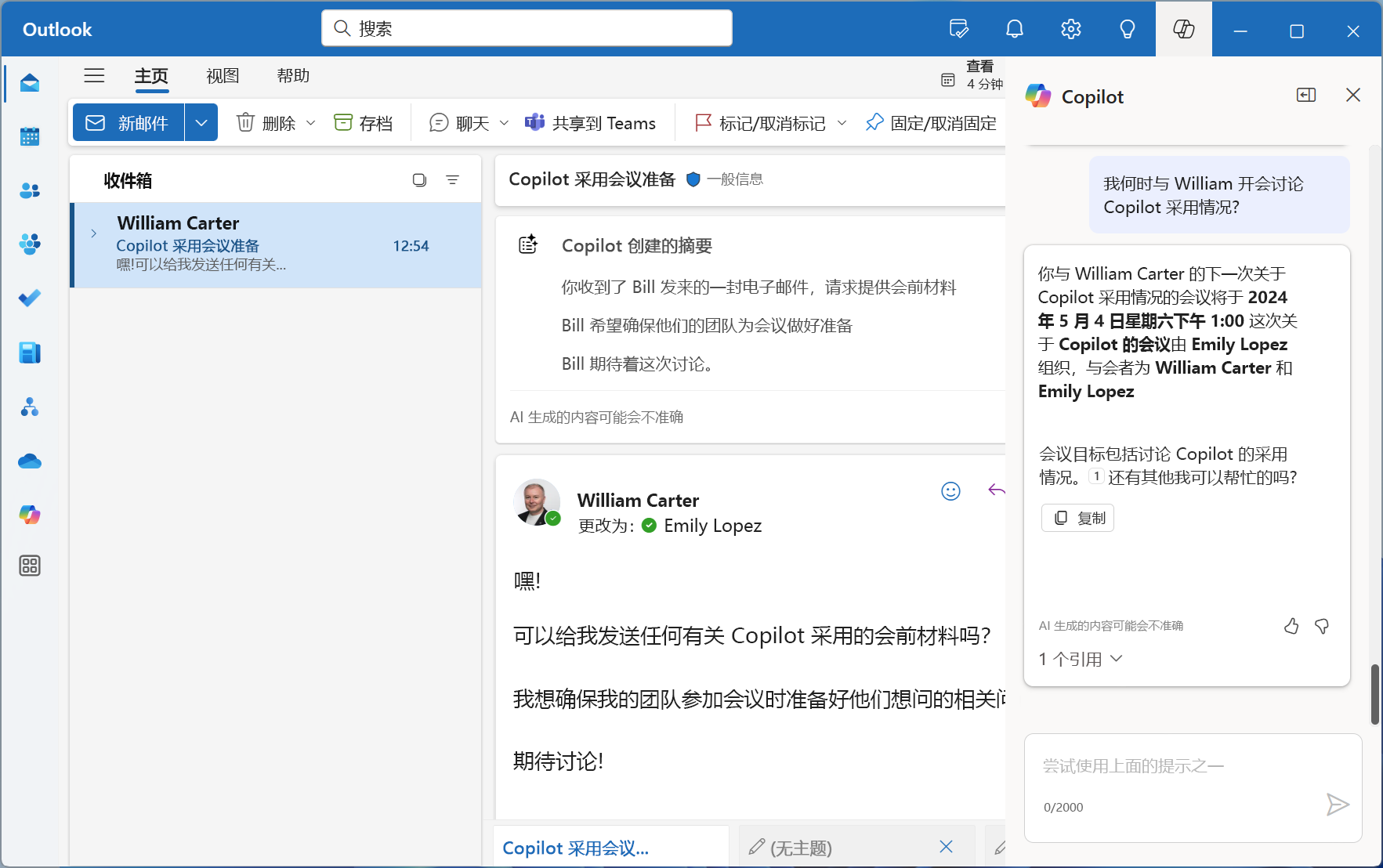1383x868 pixels.
Task: Expand the New mail dropdown arrow
Action: [x=201, y=123]
